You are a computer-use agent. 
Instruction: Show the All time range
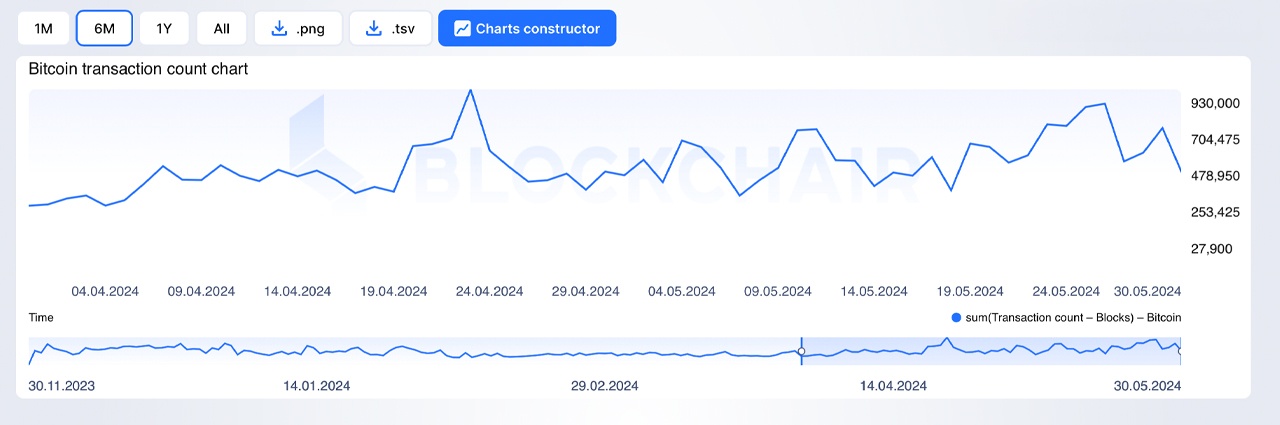pos(221,28)
